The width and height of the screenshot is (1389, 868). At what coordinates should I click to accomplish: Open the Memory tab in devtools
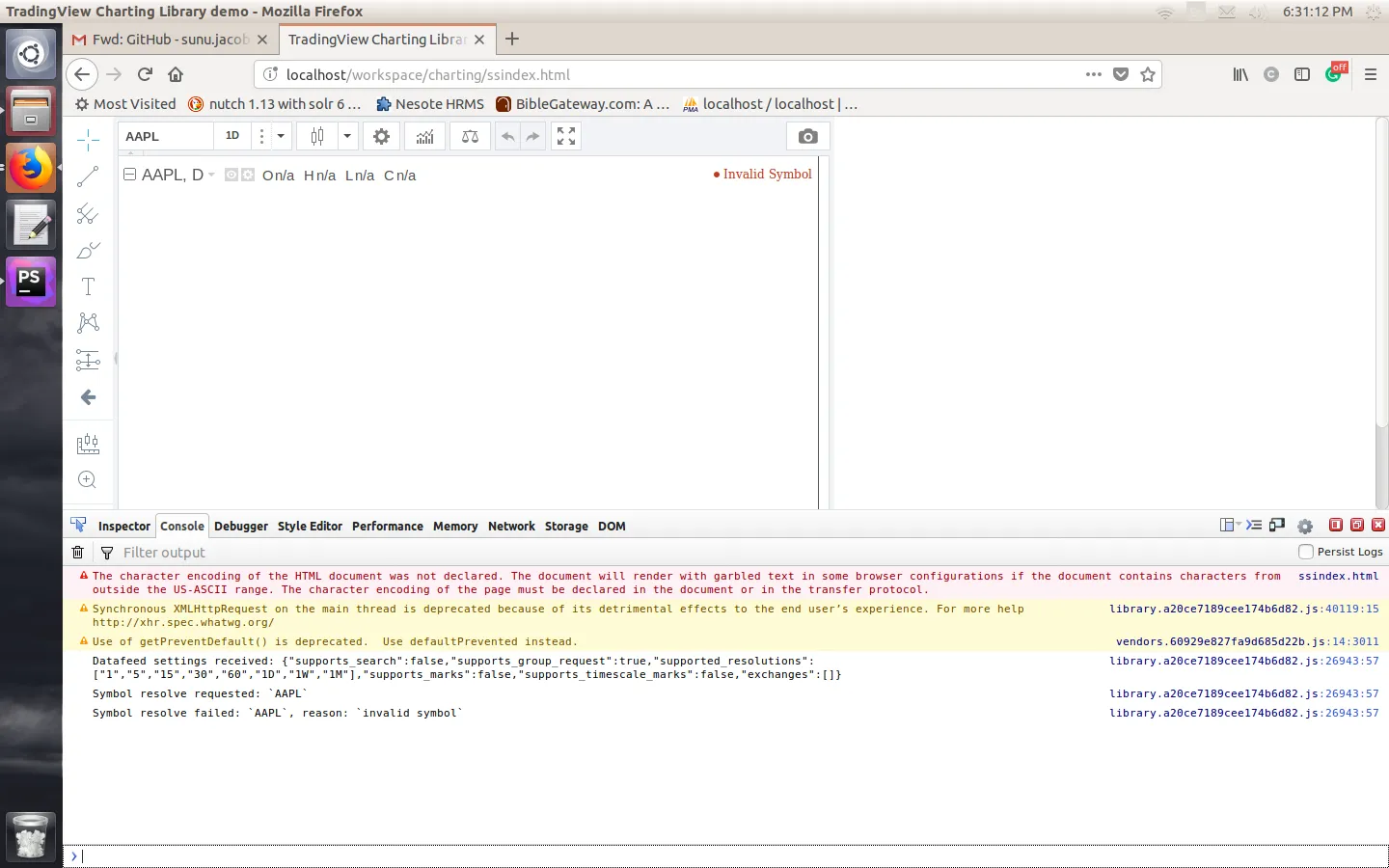[455, 527]
